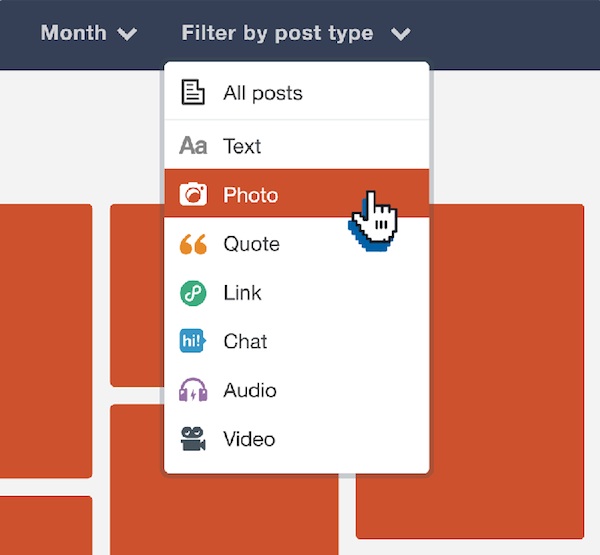Click the video camera icon

click(193, 439)
